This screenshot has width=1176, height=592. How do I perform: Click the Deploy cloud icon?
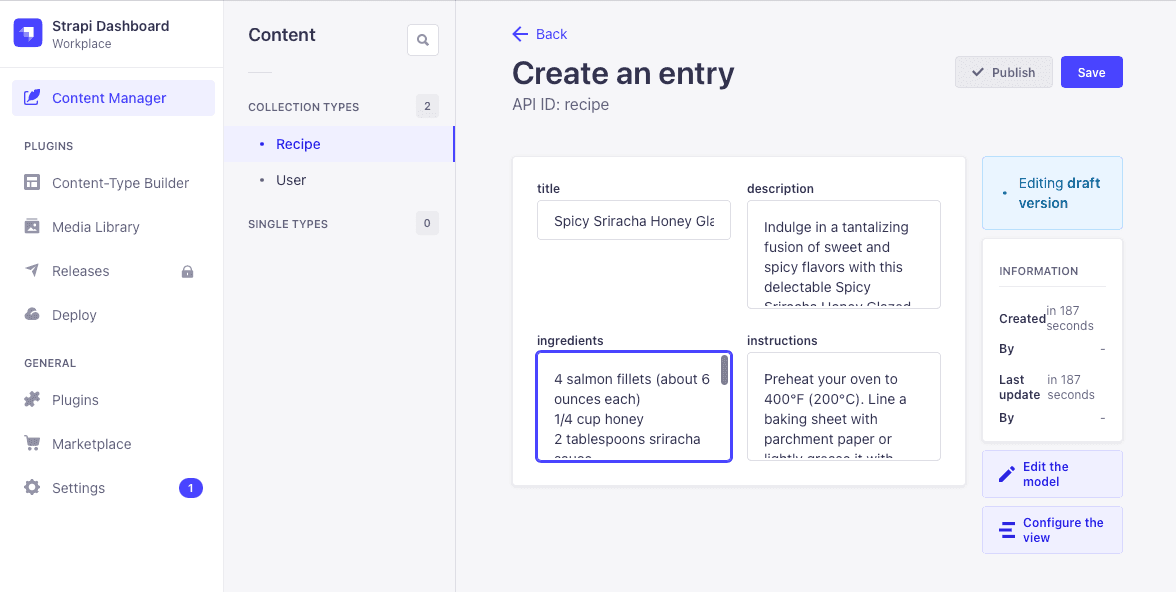coord(32,314)
